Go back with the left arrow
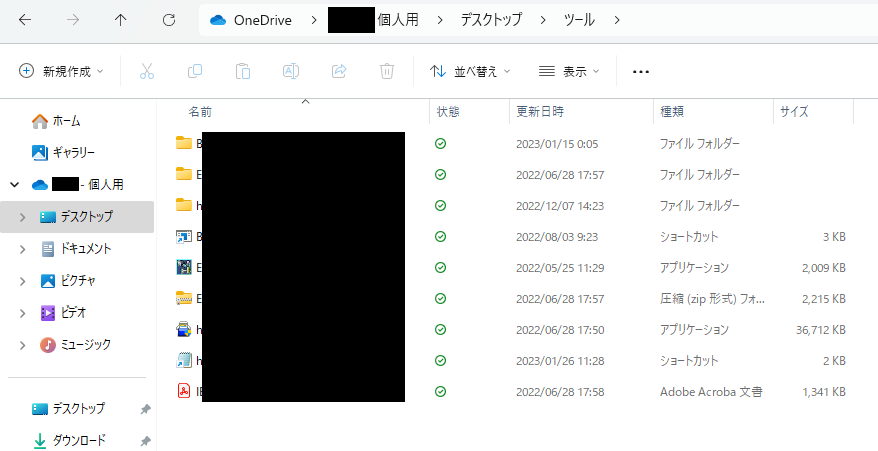878x451 pixels. (x=25, y=20)
